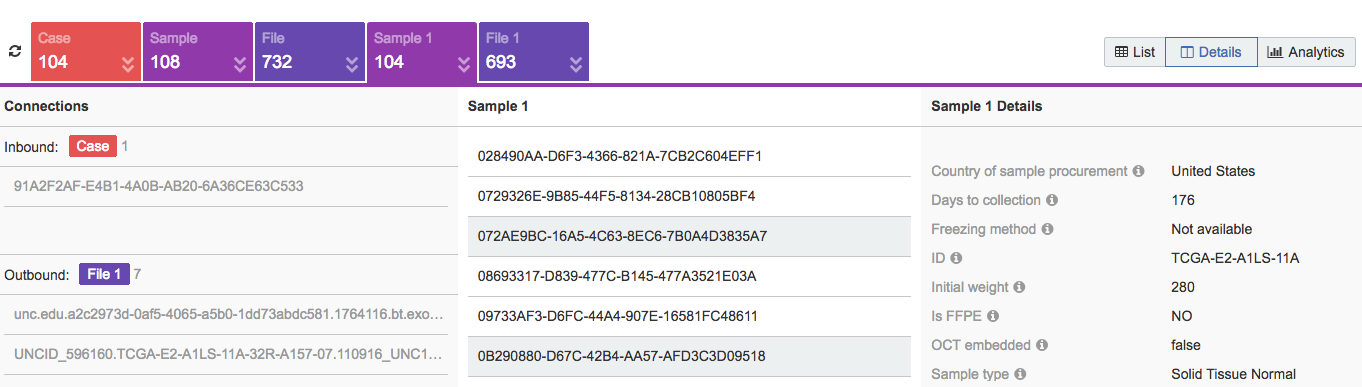
Task: Click info icon next to Is FFPE
Action: coord(993,316)
